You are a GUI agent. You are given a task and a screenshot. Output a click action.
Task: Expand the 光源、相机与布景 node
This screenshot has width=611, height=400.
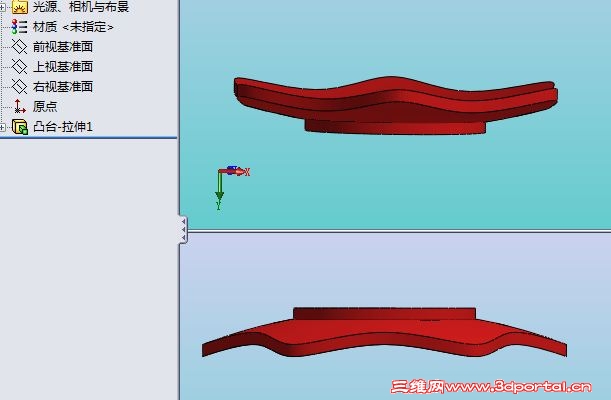[2, 7]
